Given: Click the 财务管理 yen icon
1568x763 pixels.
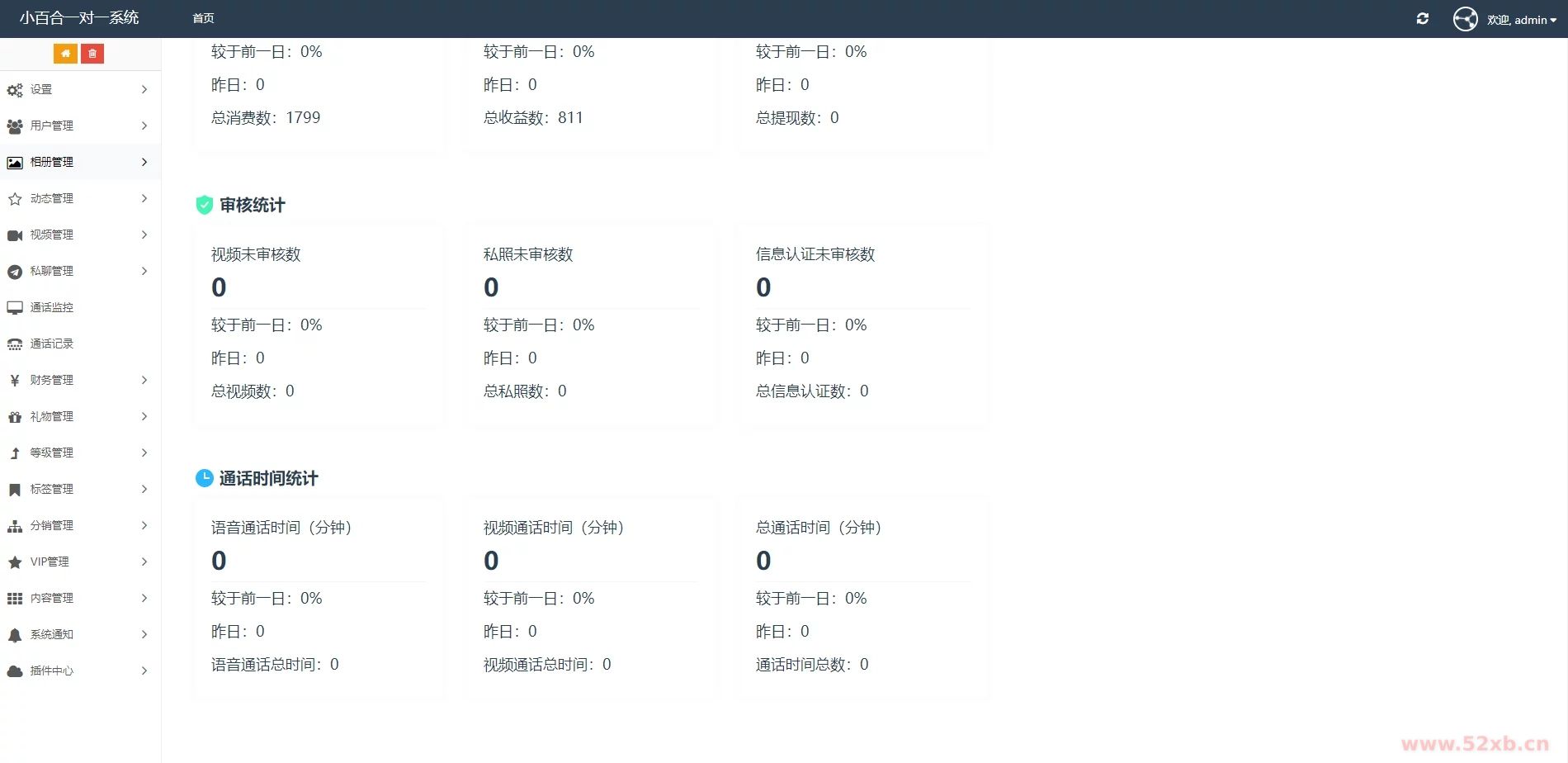Looking at the screenshot, I should [x=15, y=381].
